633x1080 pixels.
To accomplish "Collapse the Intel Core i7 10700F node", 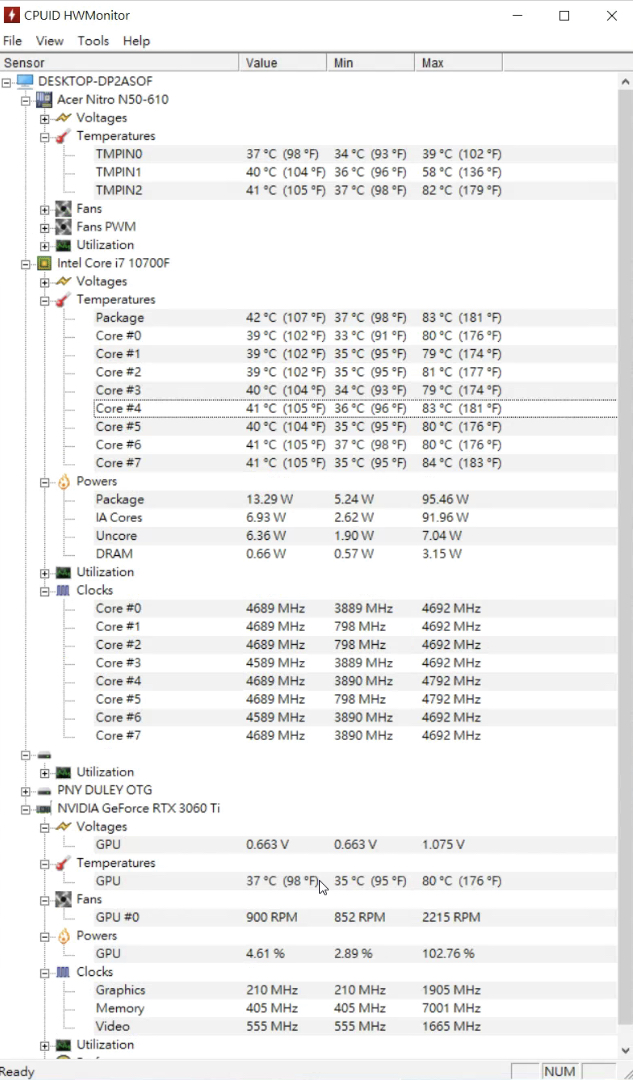I will pos(25,264).
